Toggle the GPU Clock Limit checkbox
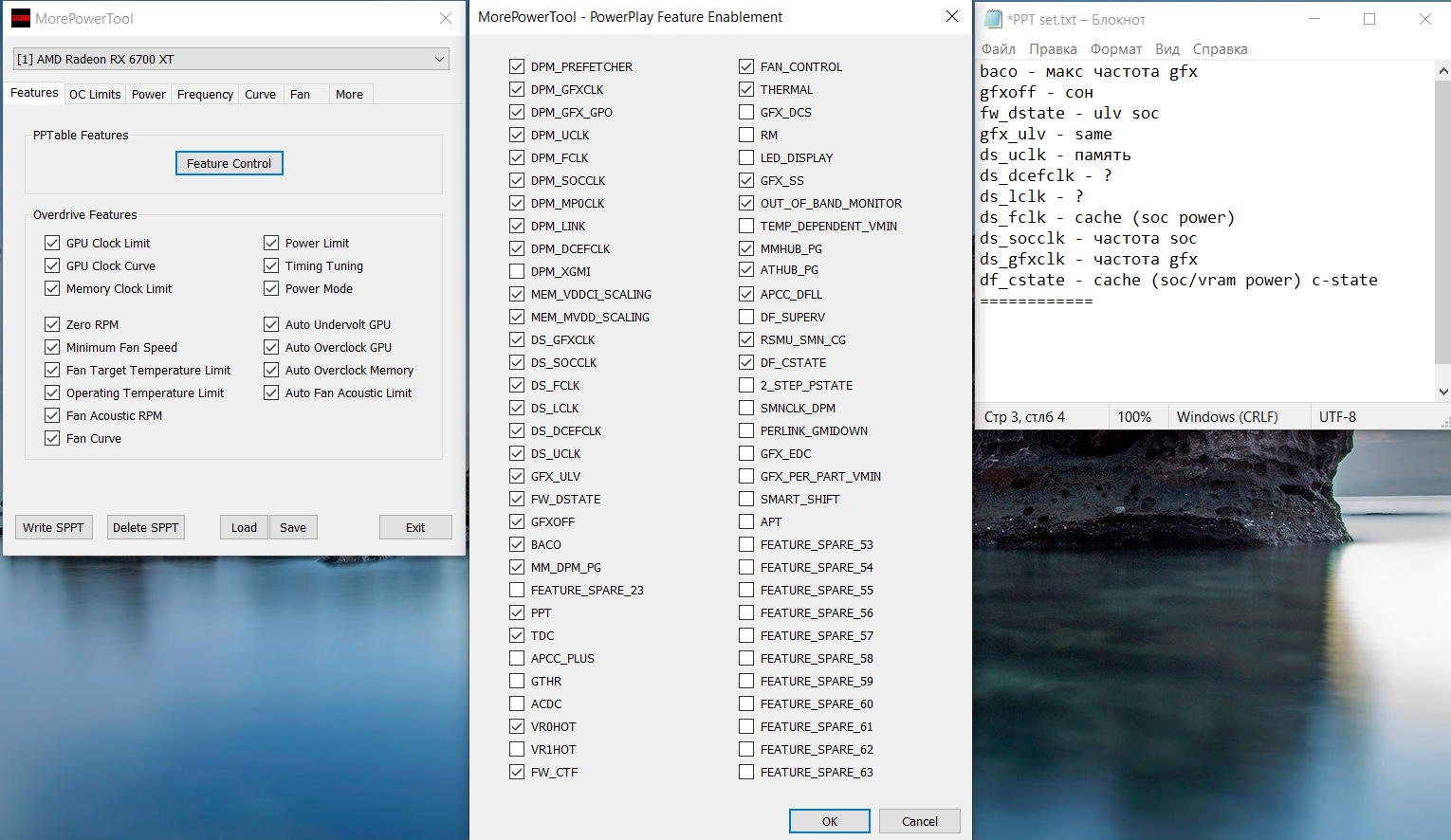This screenshot has height=840, width=1451. click(x=52, y=243)
